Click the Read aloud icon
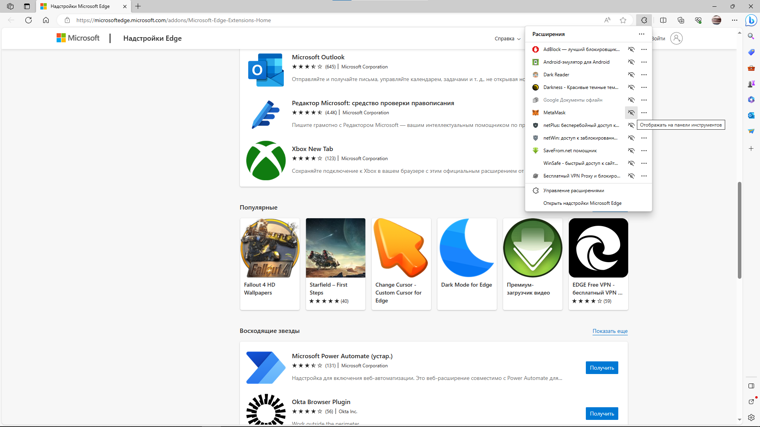Image resolution: width=760 pixels, height=427 pixels. tap(607, 20)
